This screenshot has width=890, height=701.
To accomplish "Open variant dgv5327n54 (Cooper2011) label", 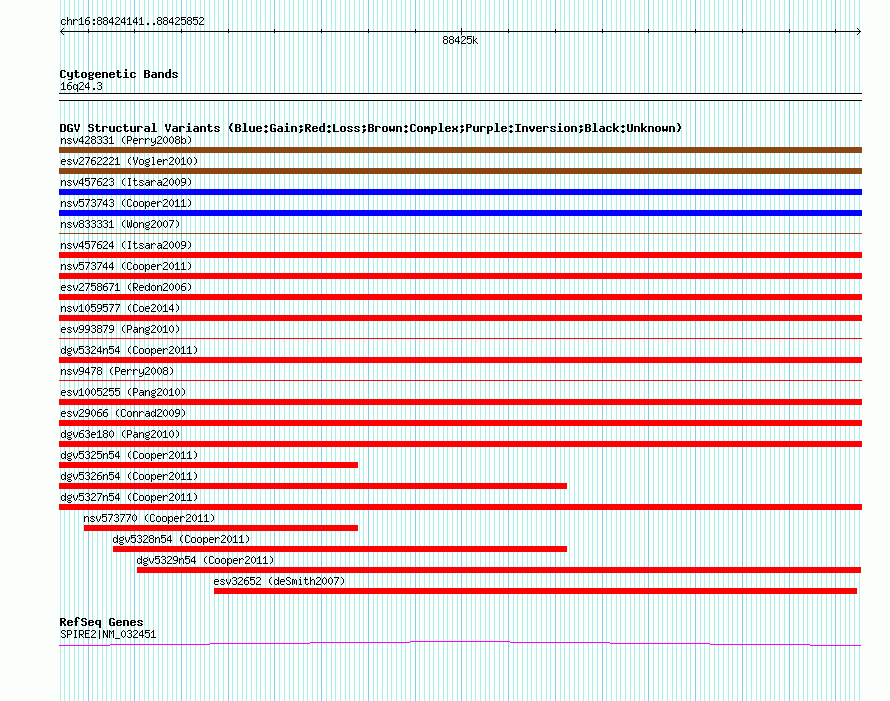I will 129,497.
